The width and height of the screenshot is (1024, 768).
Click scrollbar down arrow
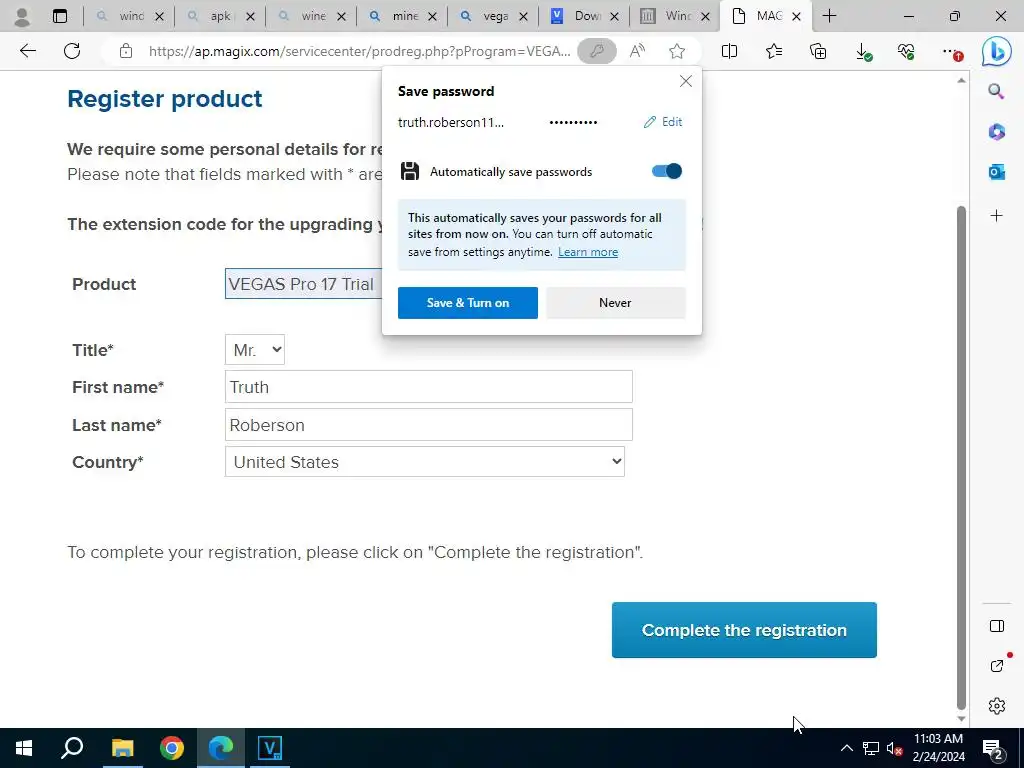(961, 718)
